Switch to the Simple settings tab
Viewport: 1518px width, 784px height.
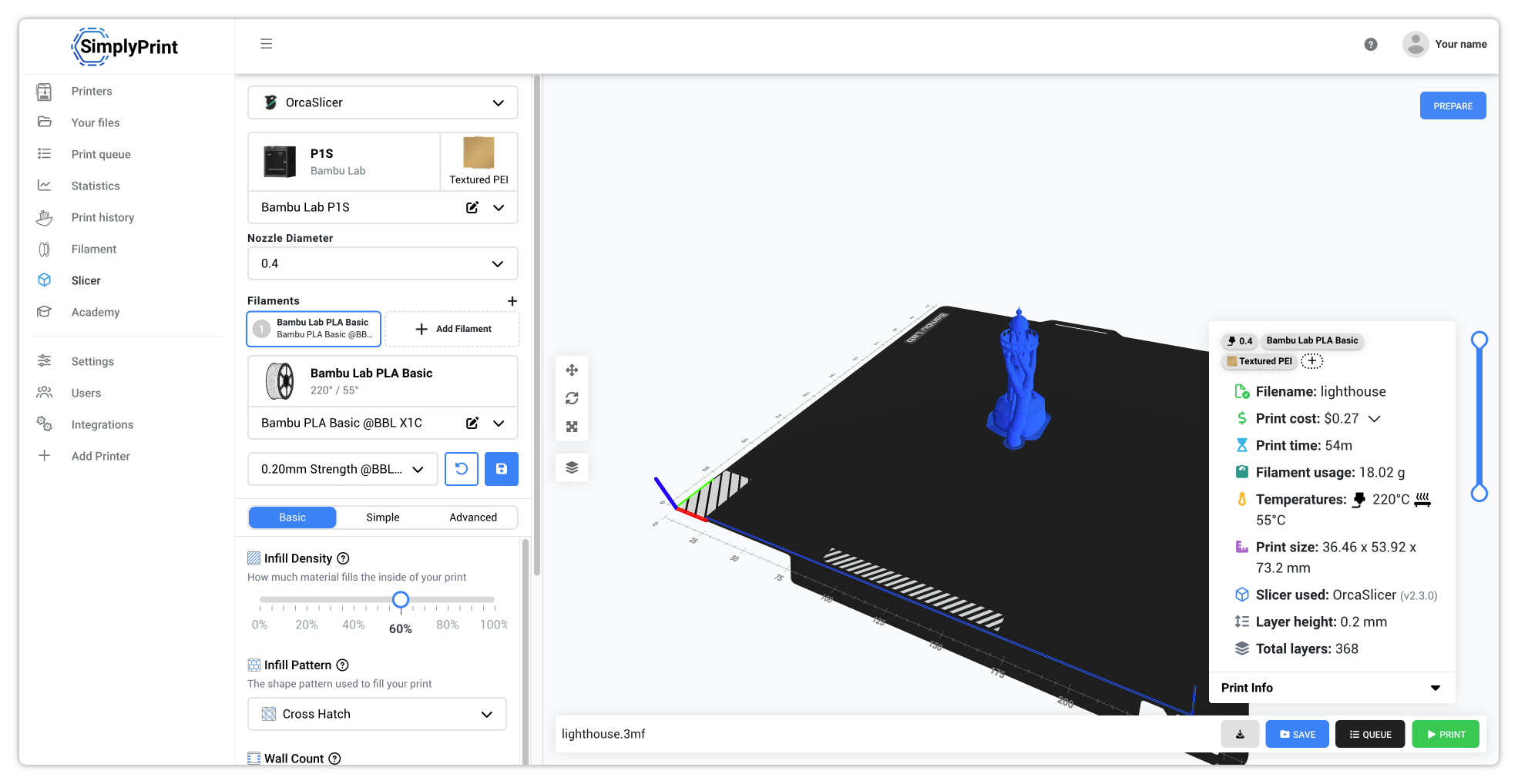click(383, 518)
